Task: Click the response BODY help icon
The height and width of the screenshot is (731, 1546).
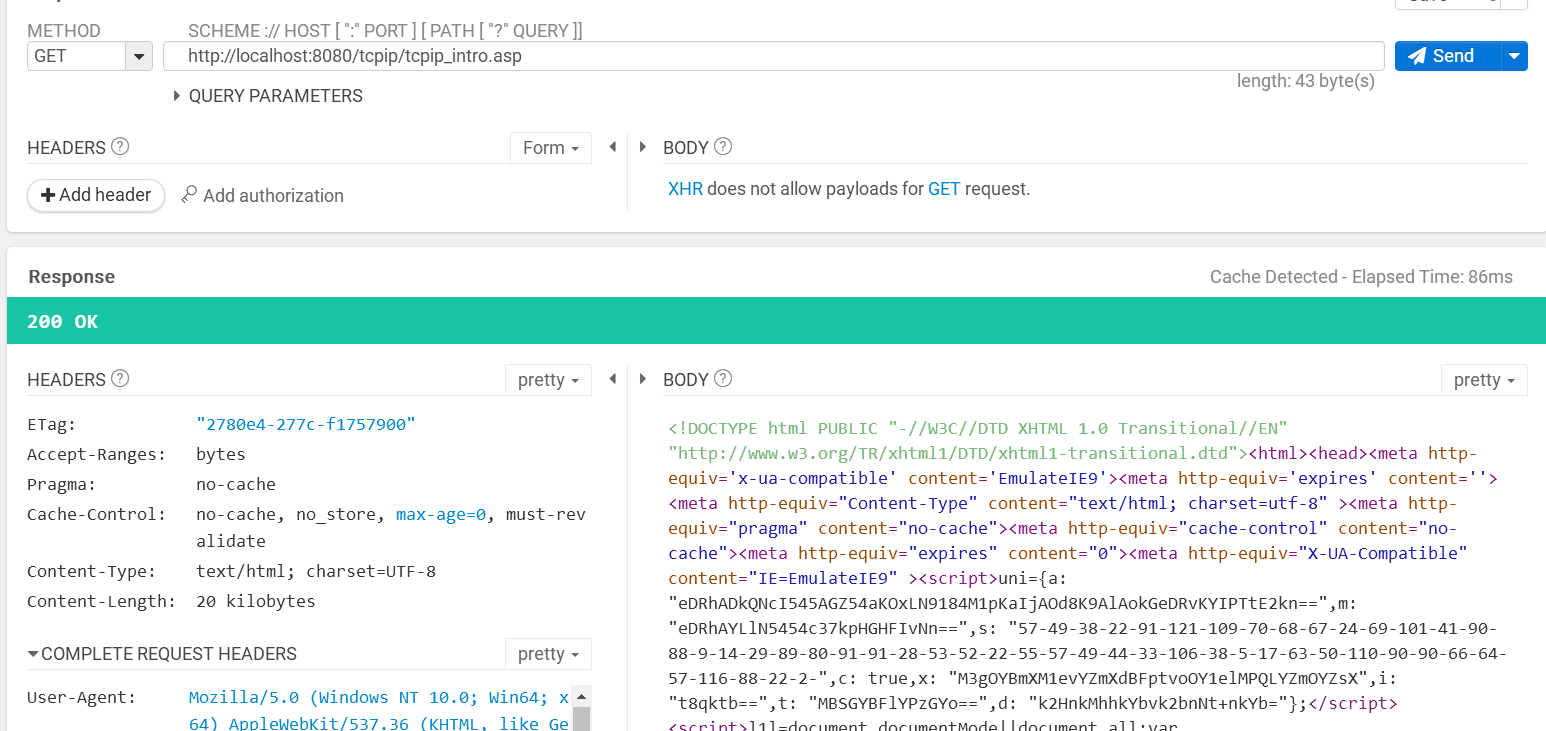Action: pos(723,379)
